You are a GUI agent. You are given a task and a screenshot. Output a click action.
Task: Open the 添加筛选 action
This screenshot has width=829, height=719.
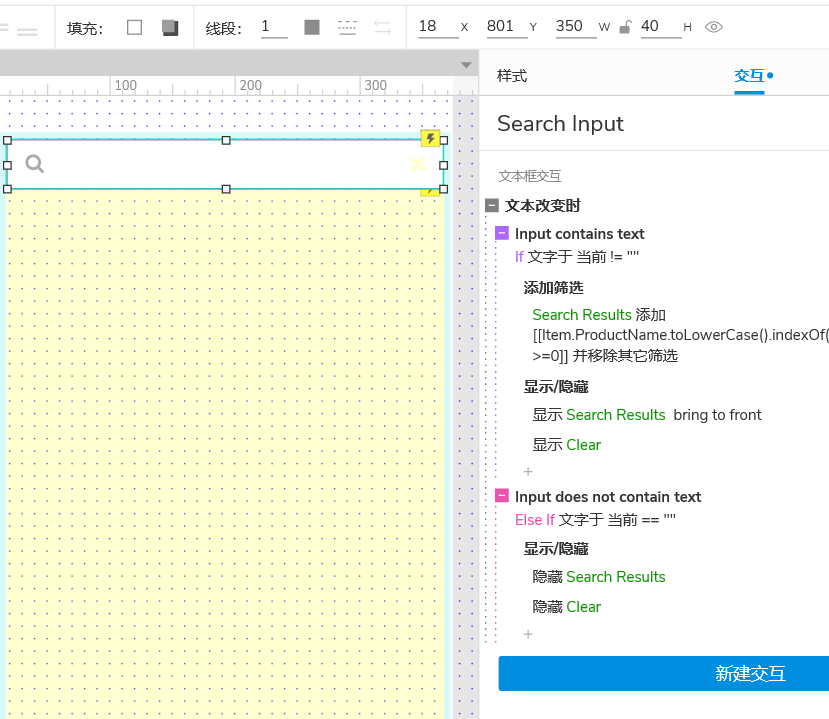point(553,288)
